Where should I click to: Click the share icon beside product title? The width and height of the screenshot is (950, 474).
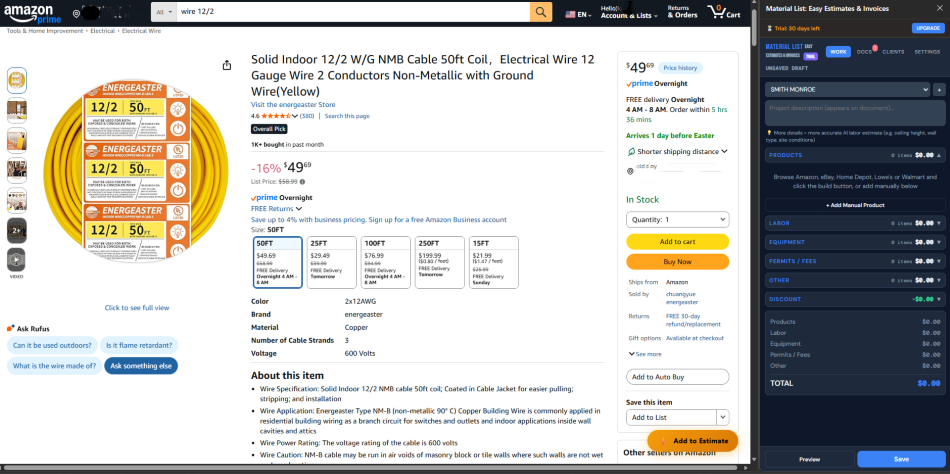pyautogui.click(x=227, y=66)
